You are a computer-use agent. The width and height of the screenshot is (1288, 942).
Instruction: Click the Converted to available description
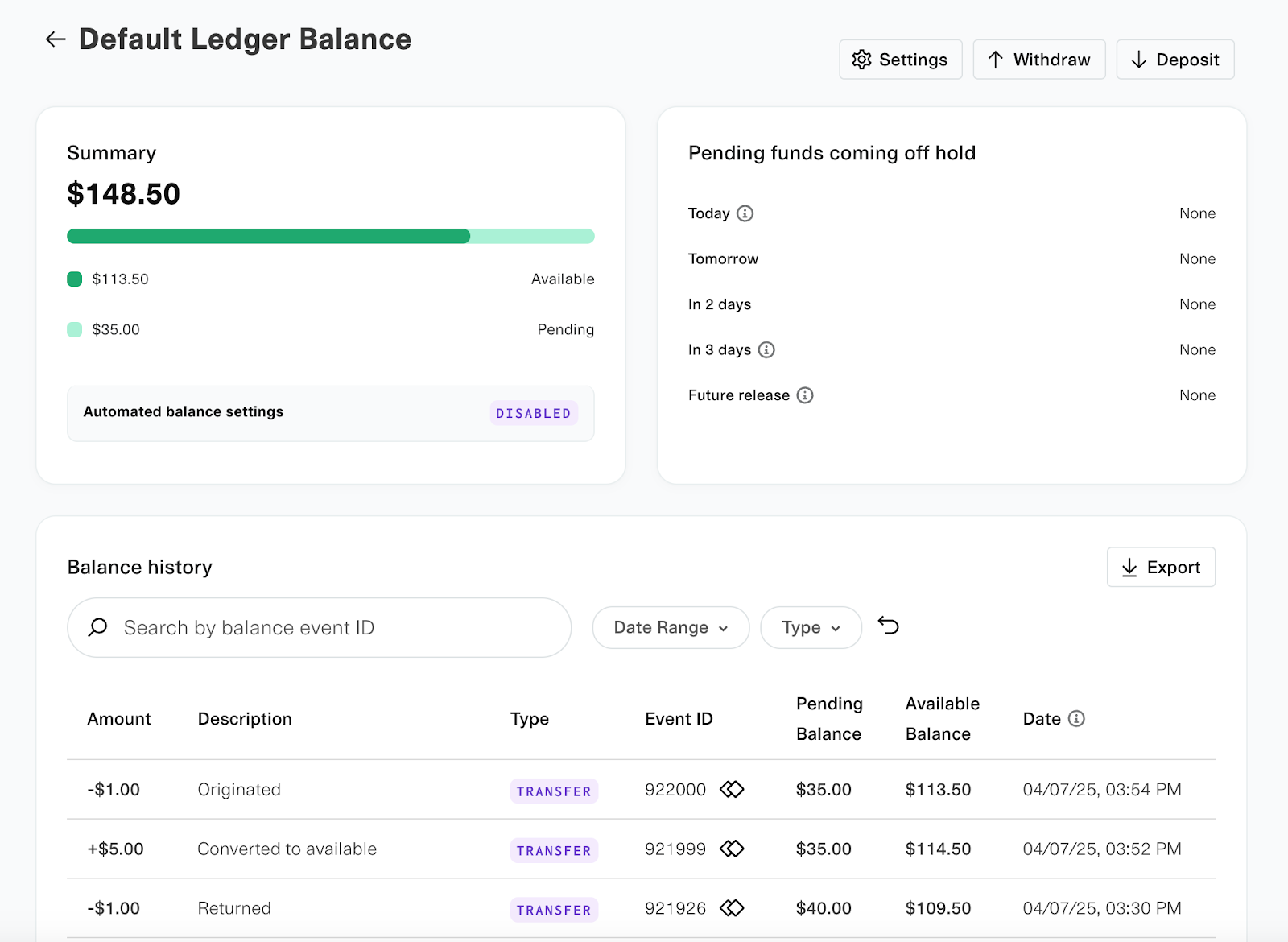287,849
